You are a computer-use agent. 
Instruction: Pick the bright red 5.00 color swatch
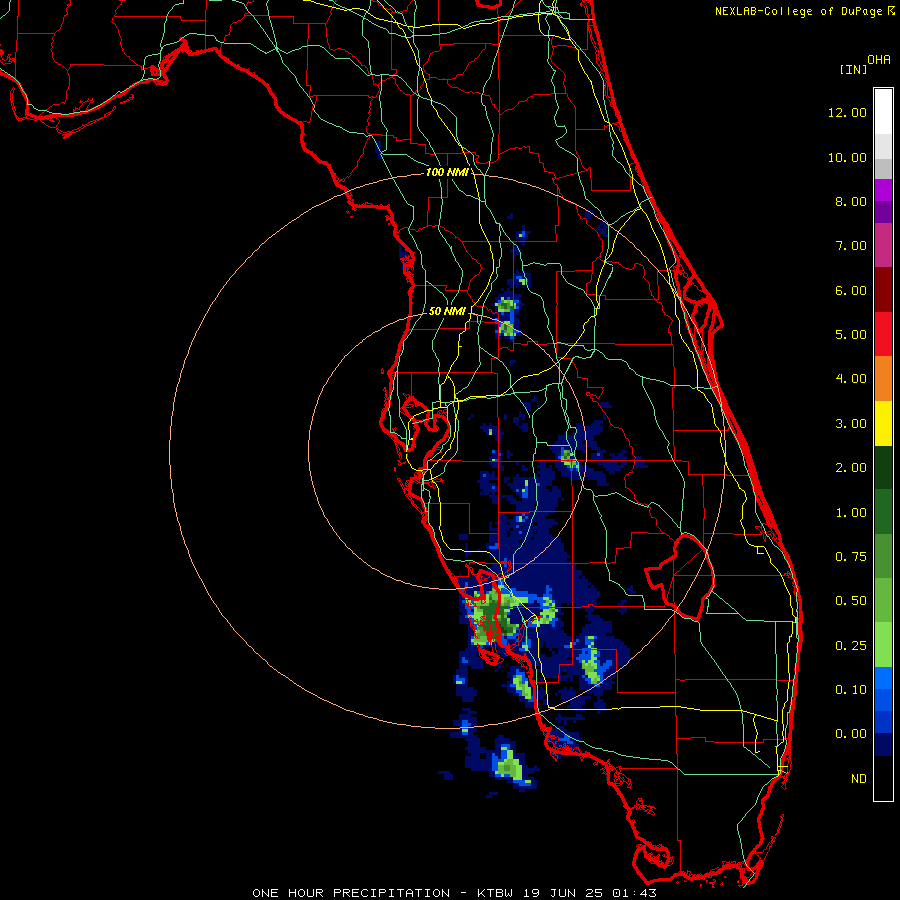pos(883,334)
